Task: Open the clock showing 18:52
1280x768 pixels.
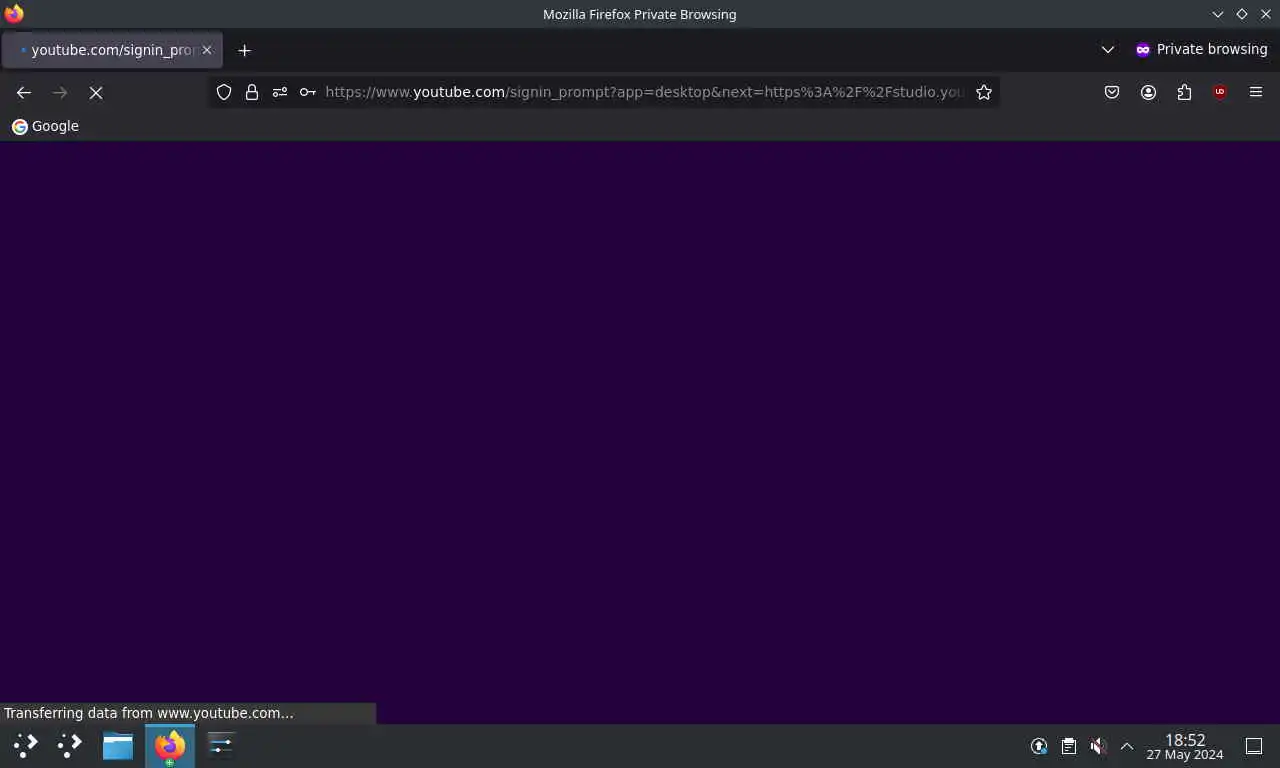Action: click(x=1185, y=746)
